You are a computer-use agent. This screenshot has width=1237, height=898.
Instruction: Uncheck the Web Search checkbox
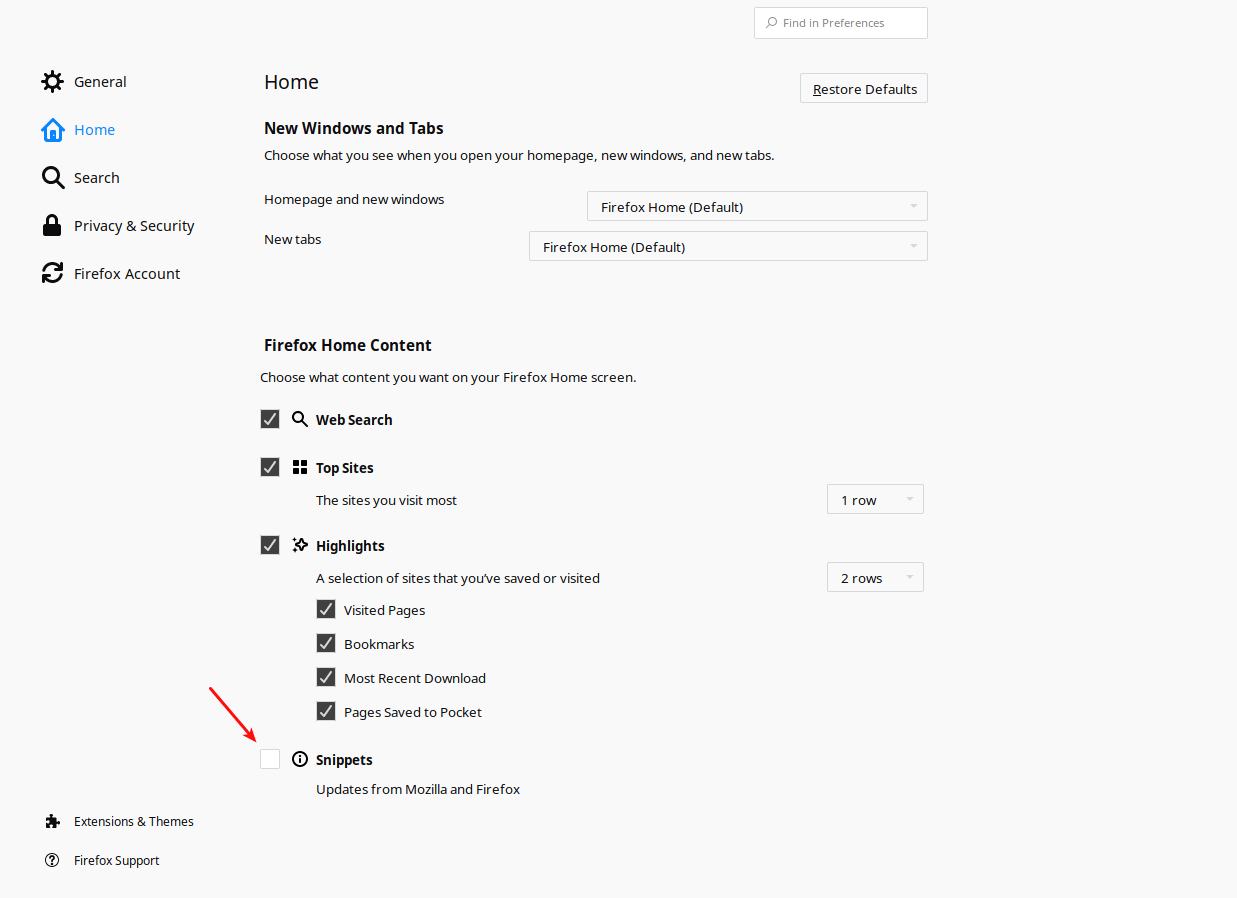coord(270,419)
